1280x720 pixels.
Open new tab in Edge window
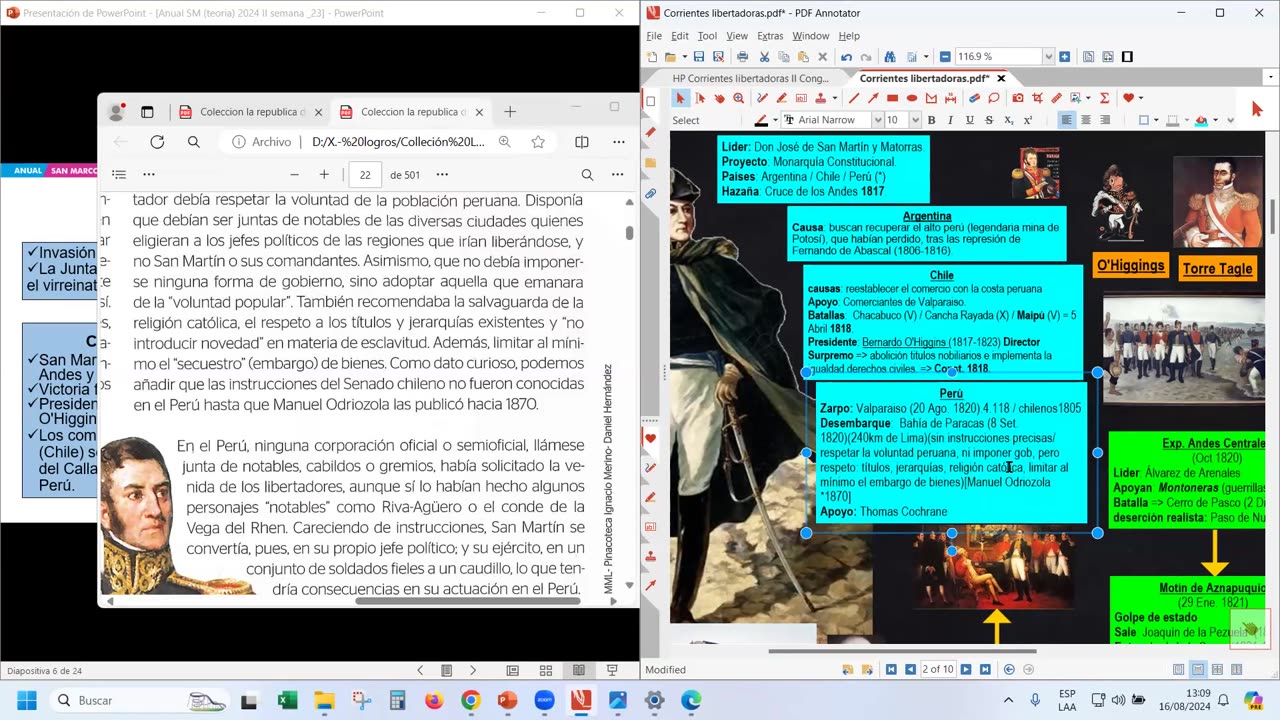click(x=510, y=112)
